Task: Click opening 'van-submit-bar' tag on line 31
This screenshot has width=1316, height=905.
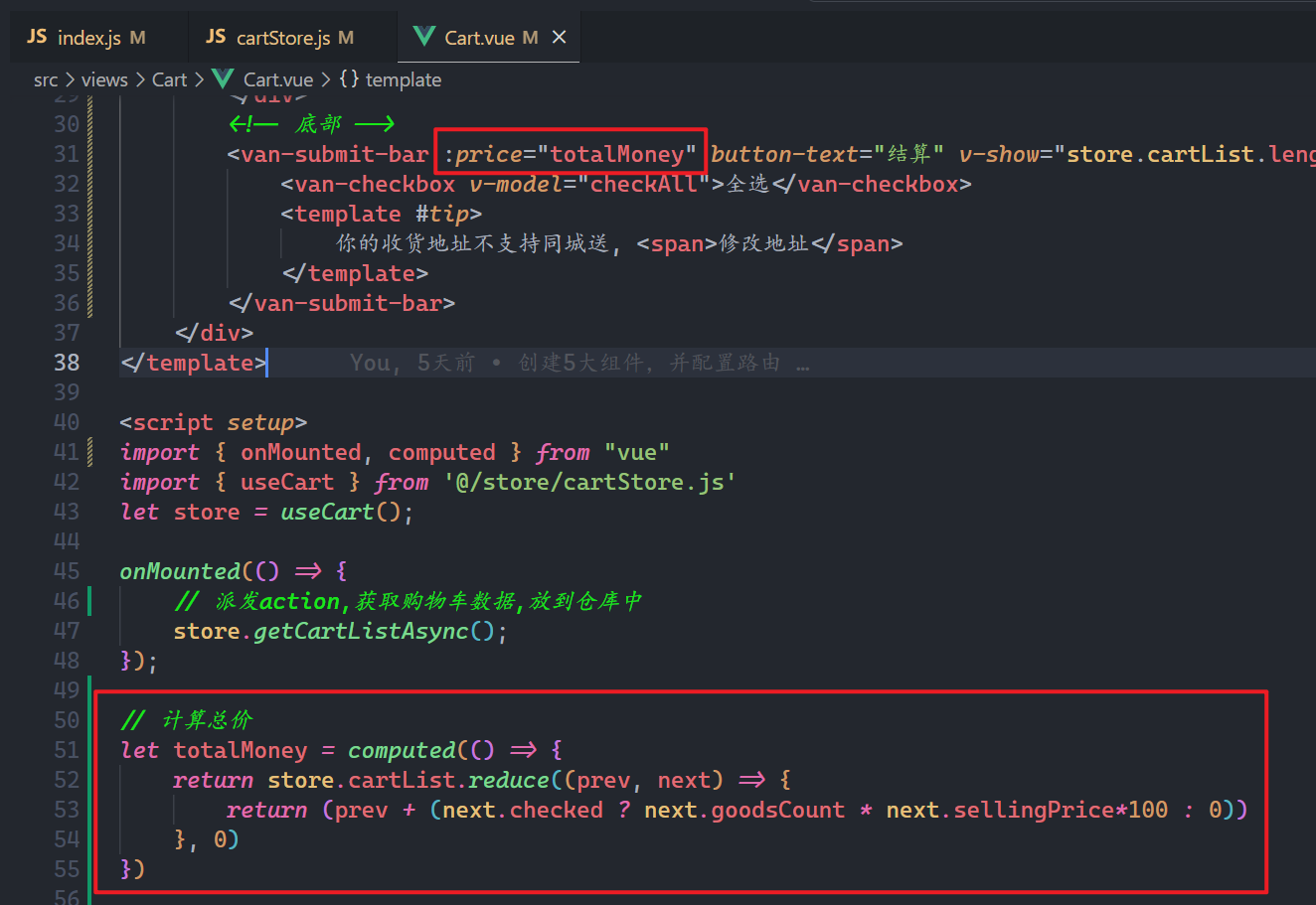Action: 335,154
